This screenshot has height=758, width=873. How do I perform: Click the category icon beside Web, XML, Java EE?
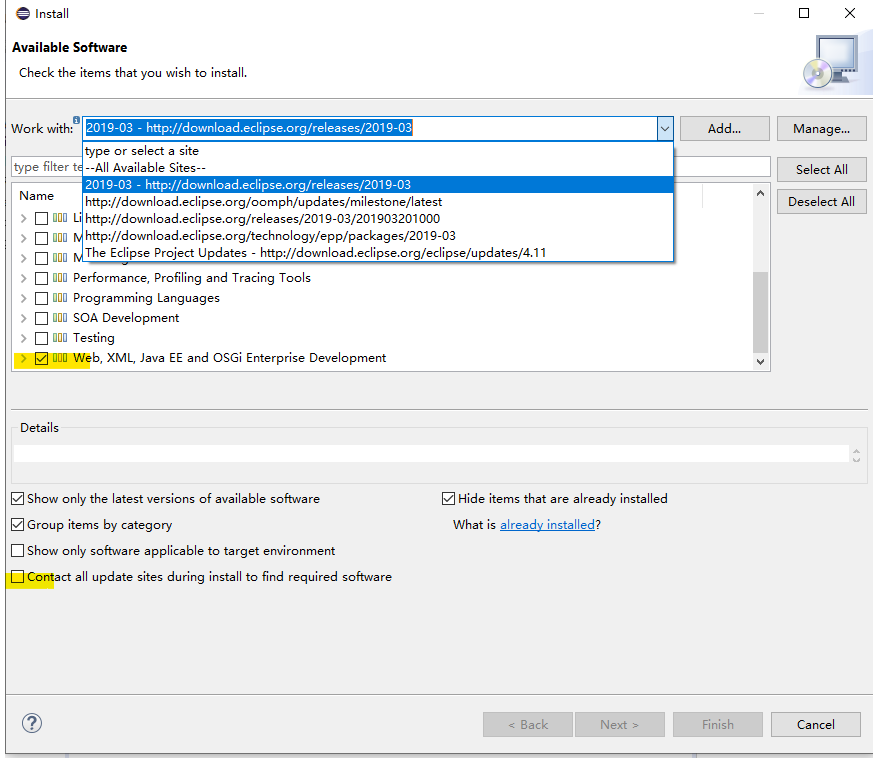pos(60,358)
